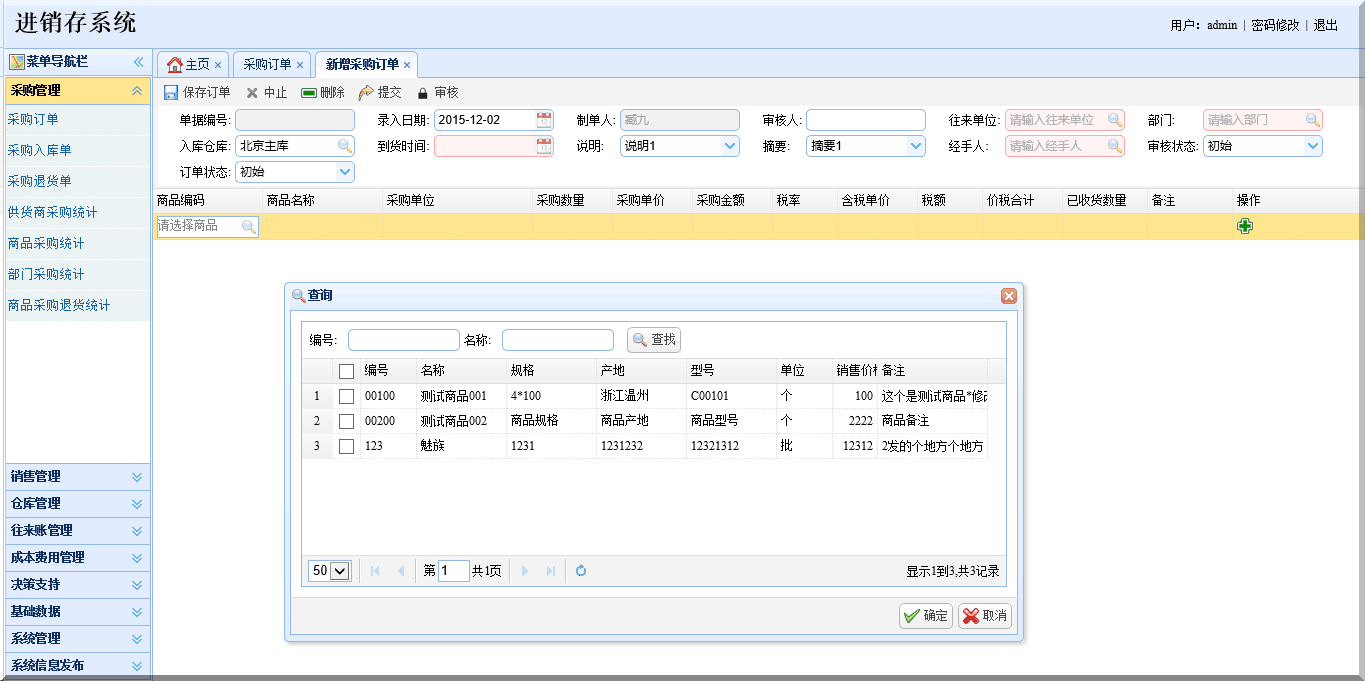The height and width of the screenshot is (681, 1365).
Task: Check the box for product 测试商品001
Action: 346,397
